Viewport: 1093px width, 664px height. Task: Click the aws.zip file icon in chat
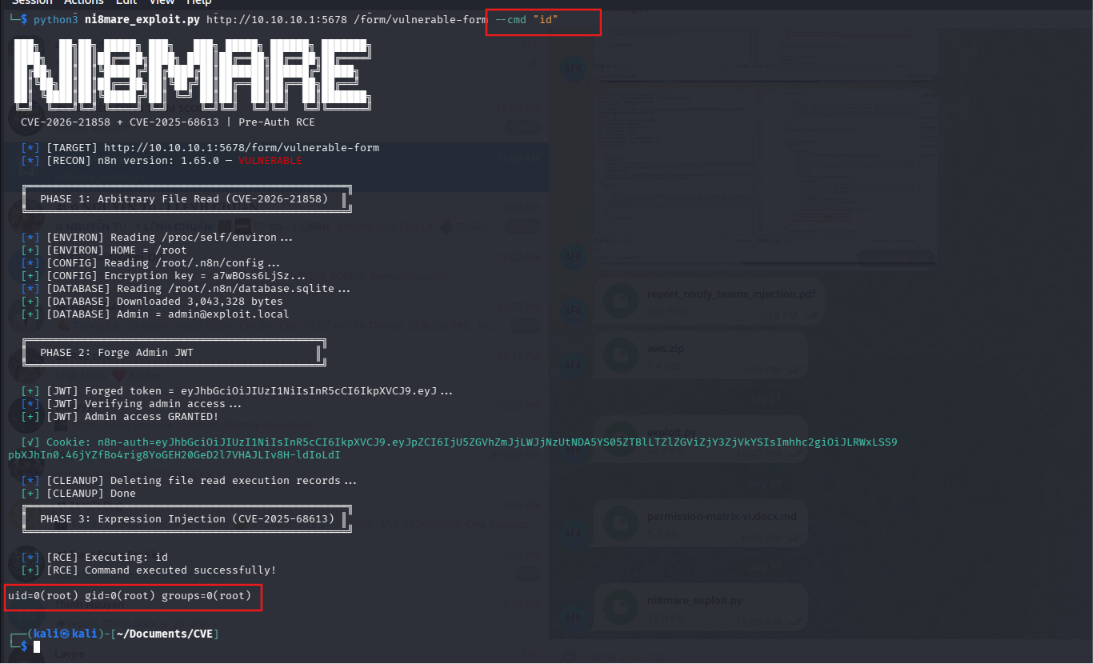(620, 355)
